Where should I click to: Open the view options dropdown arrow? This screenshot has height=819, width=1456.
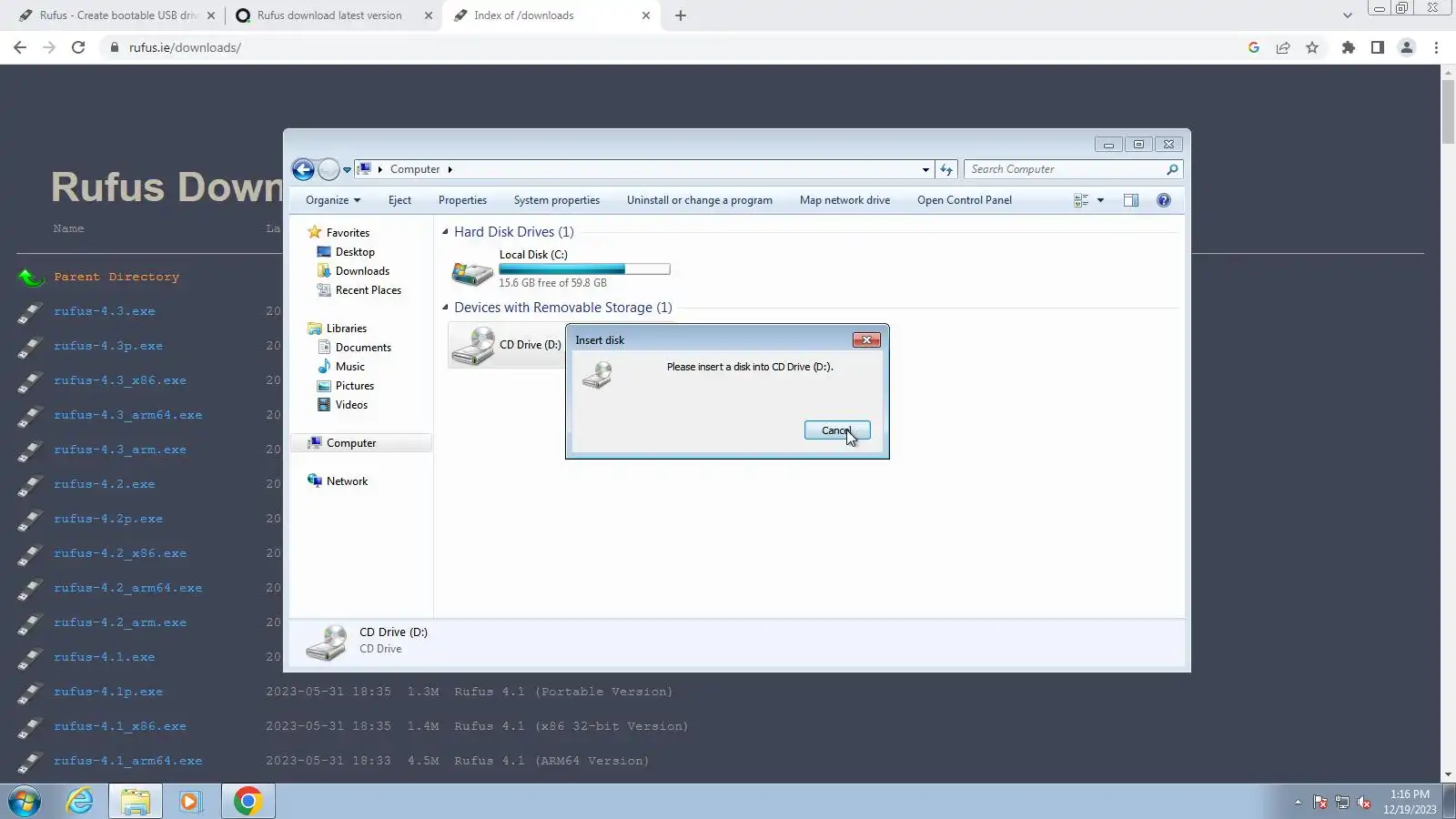point(1100,200)
